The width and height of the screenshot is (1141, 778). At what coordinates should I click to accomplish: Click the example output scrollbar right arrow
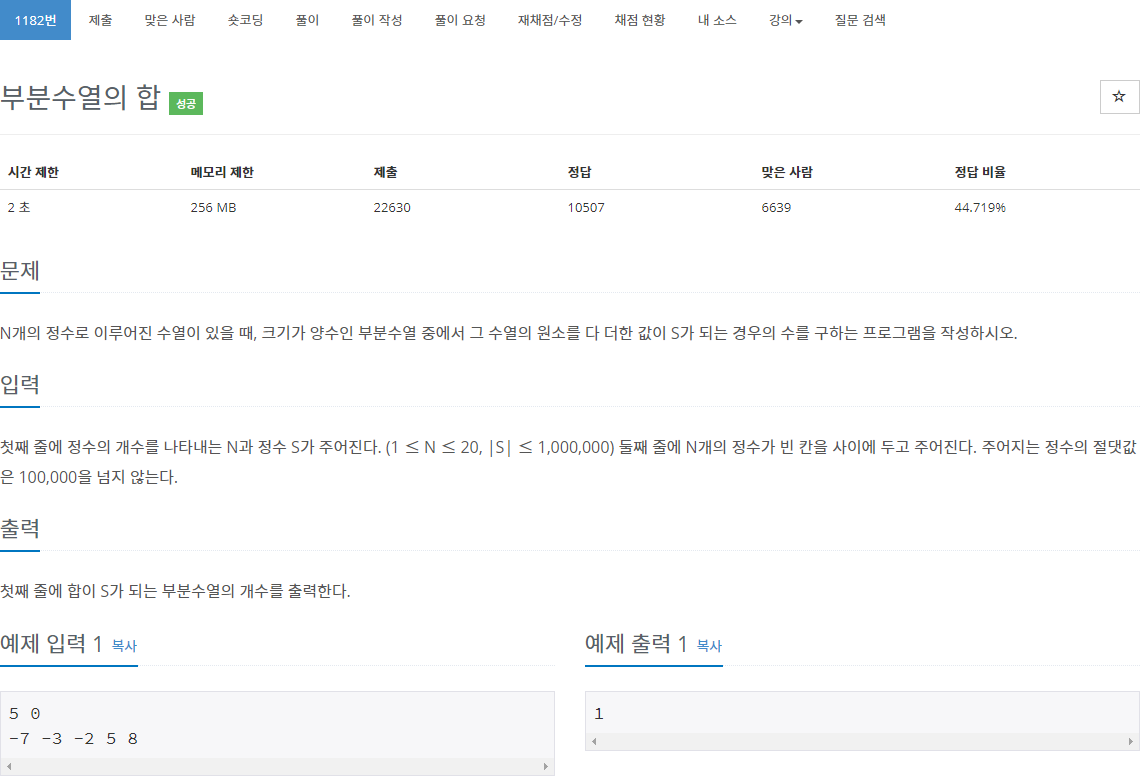tap(1130, 741)
